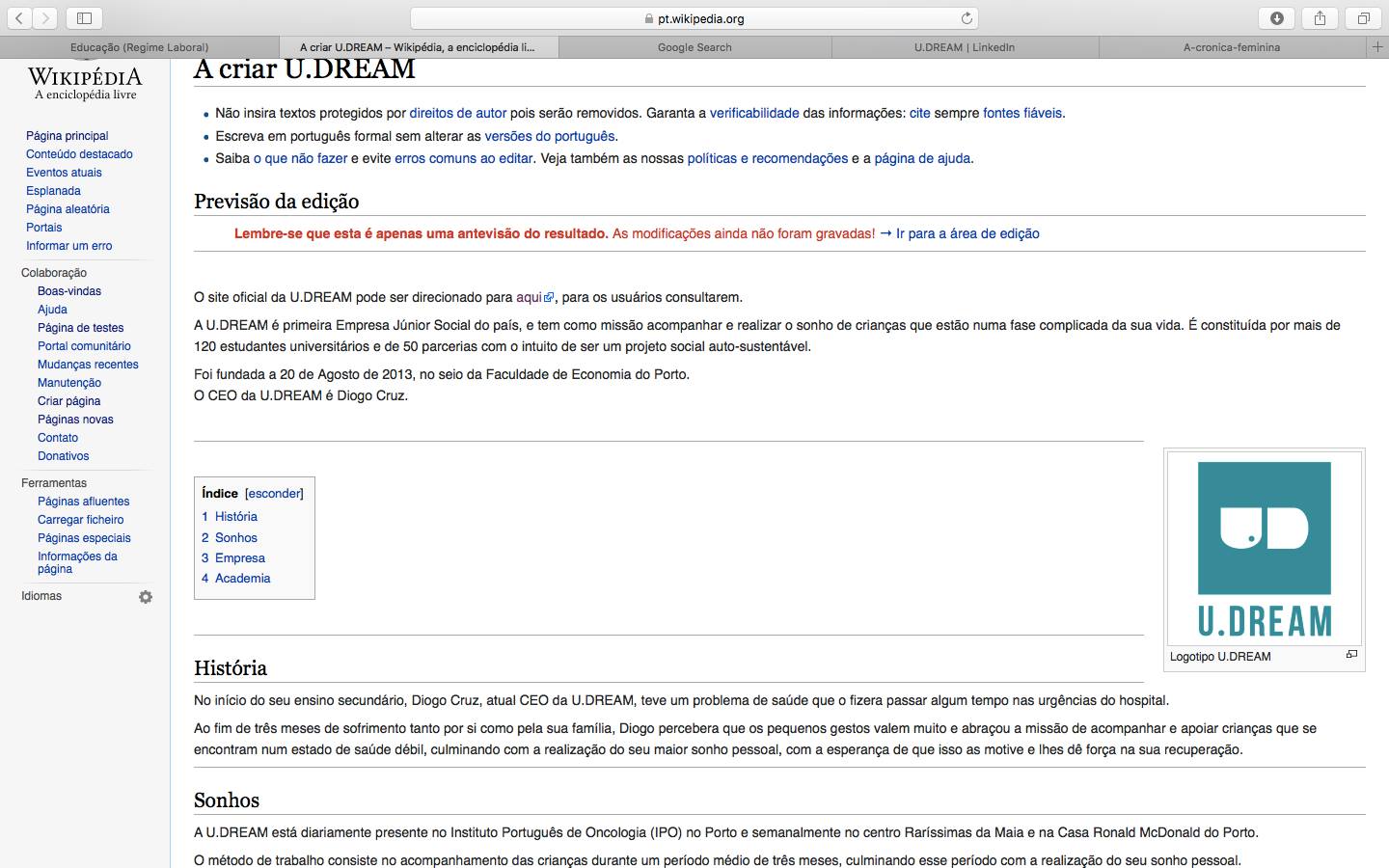The image size is (1389, 868).
Task: Visit the Esplanada link
Action: click(x=53, y=191)
